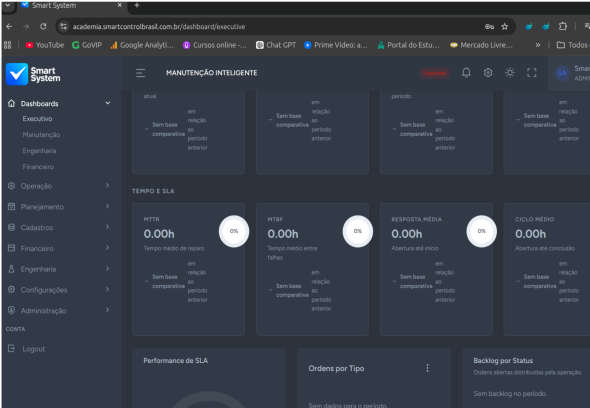This screenshot has width=590, height=408.
Task: Click the Dashboards home icon
Action: pyautogui.click(x=11, y=103)
